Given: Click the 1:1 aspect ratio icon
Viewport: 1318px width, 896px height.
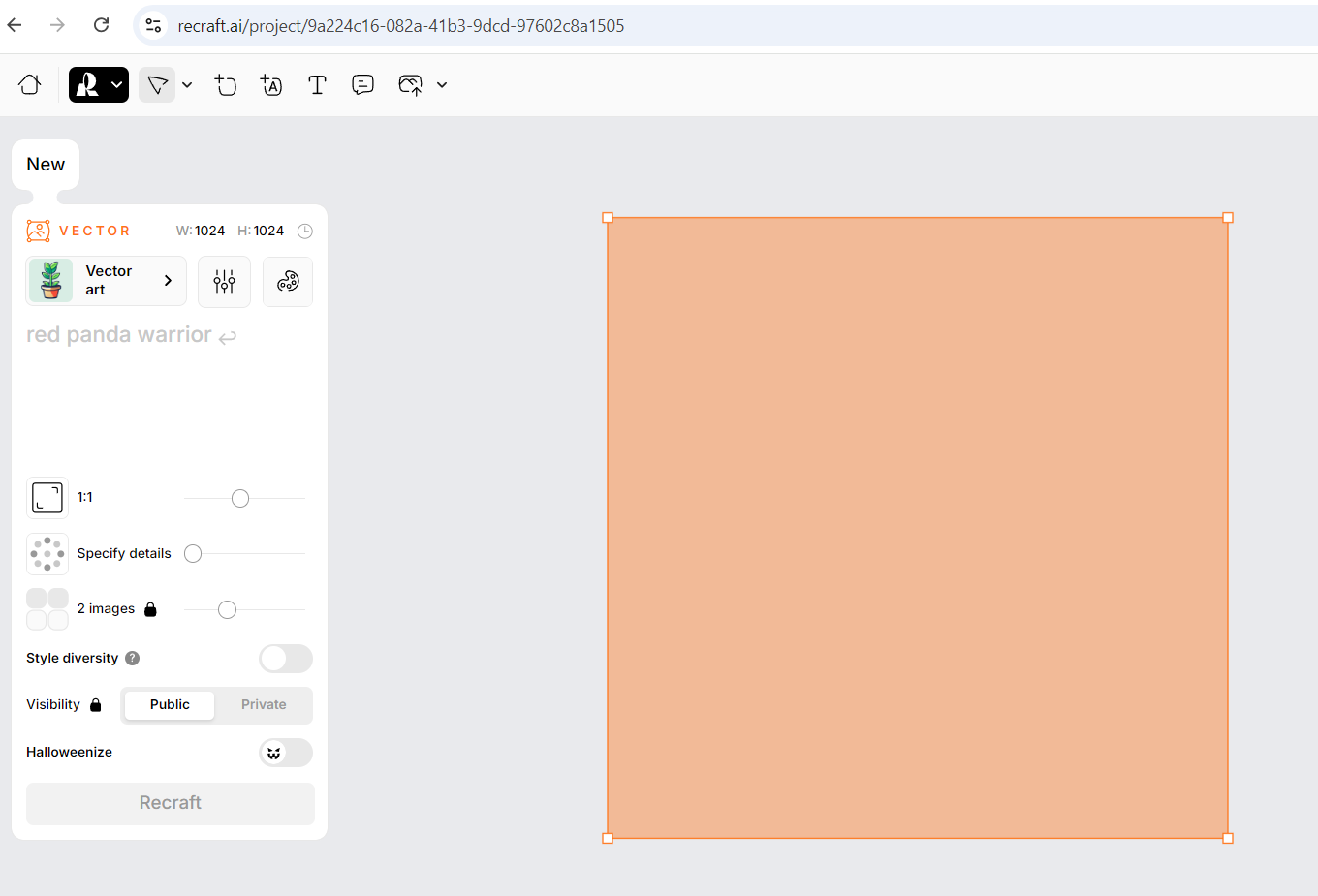Looking at the screenshot, I should 47,498.
